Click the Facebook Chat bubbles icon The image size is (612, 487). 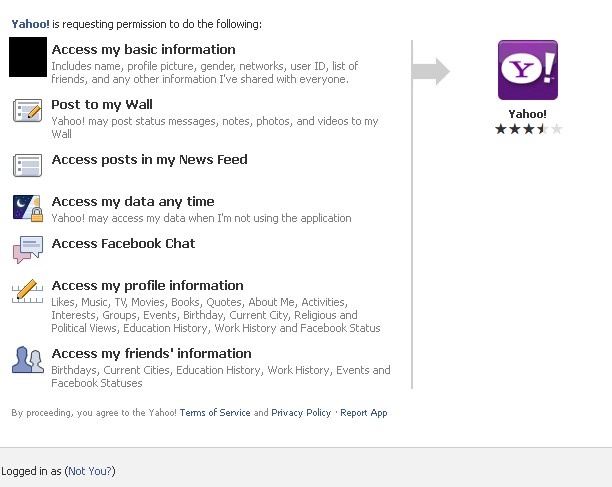27,250
